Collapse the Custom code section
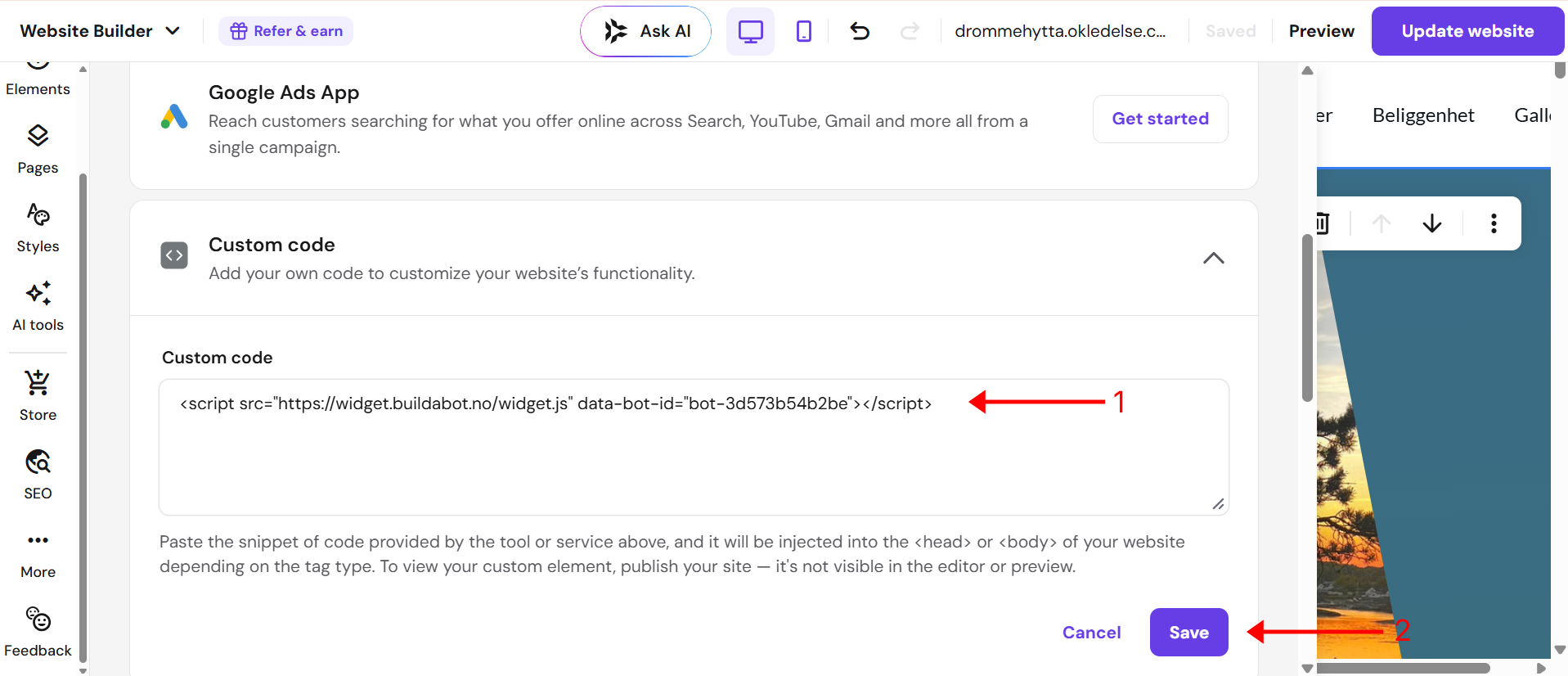This screenshot has height=676, width=1568. (1214, 258)
